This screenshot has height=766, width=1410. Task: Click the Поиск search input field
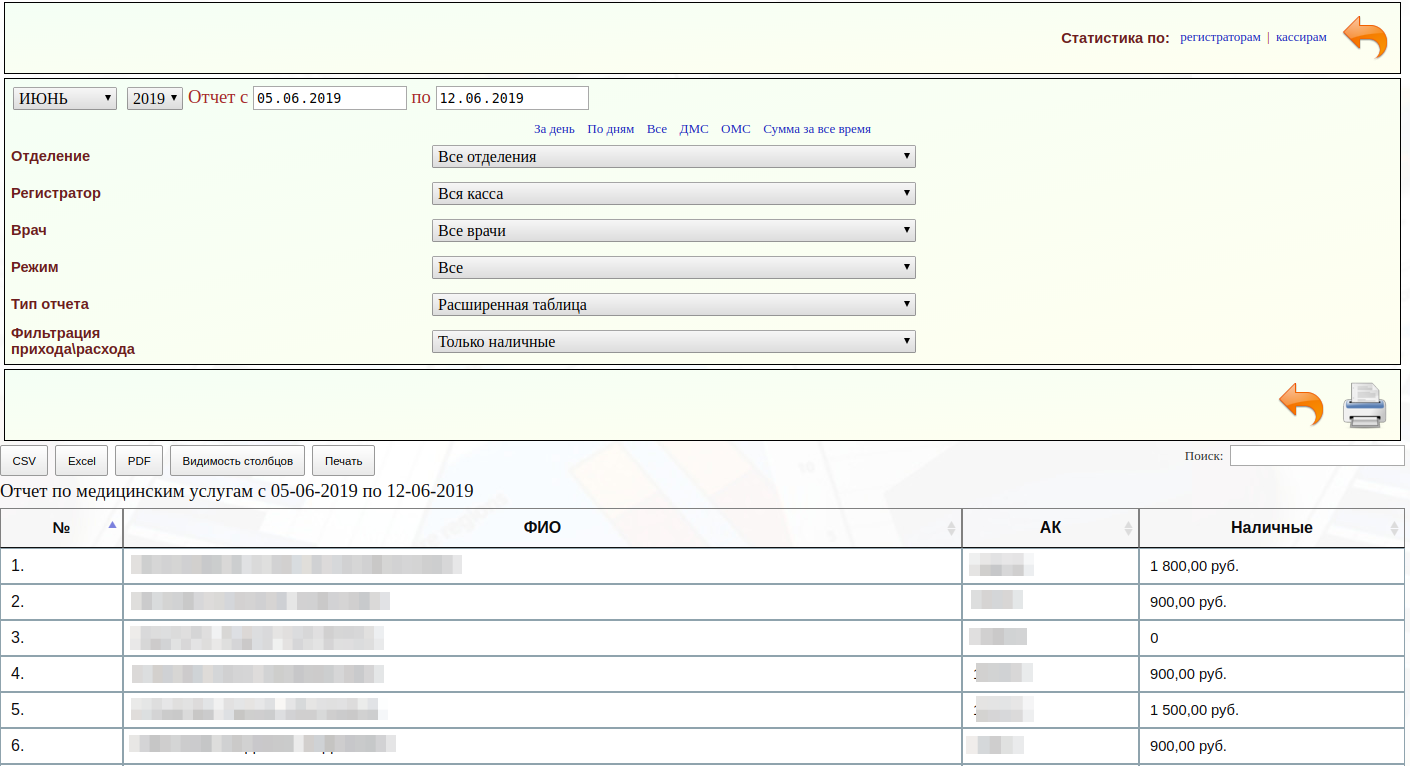pos(1316,456)
